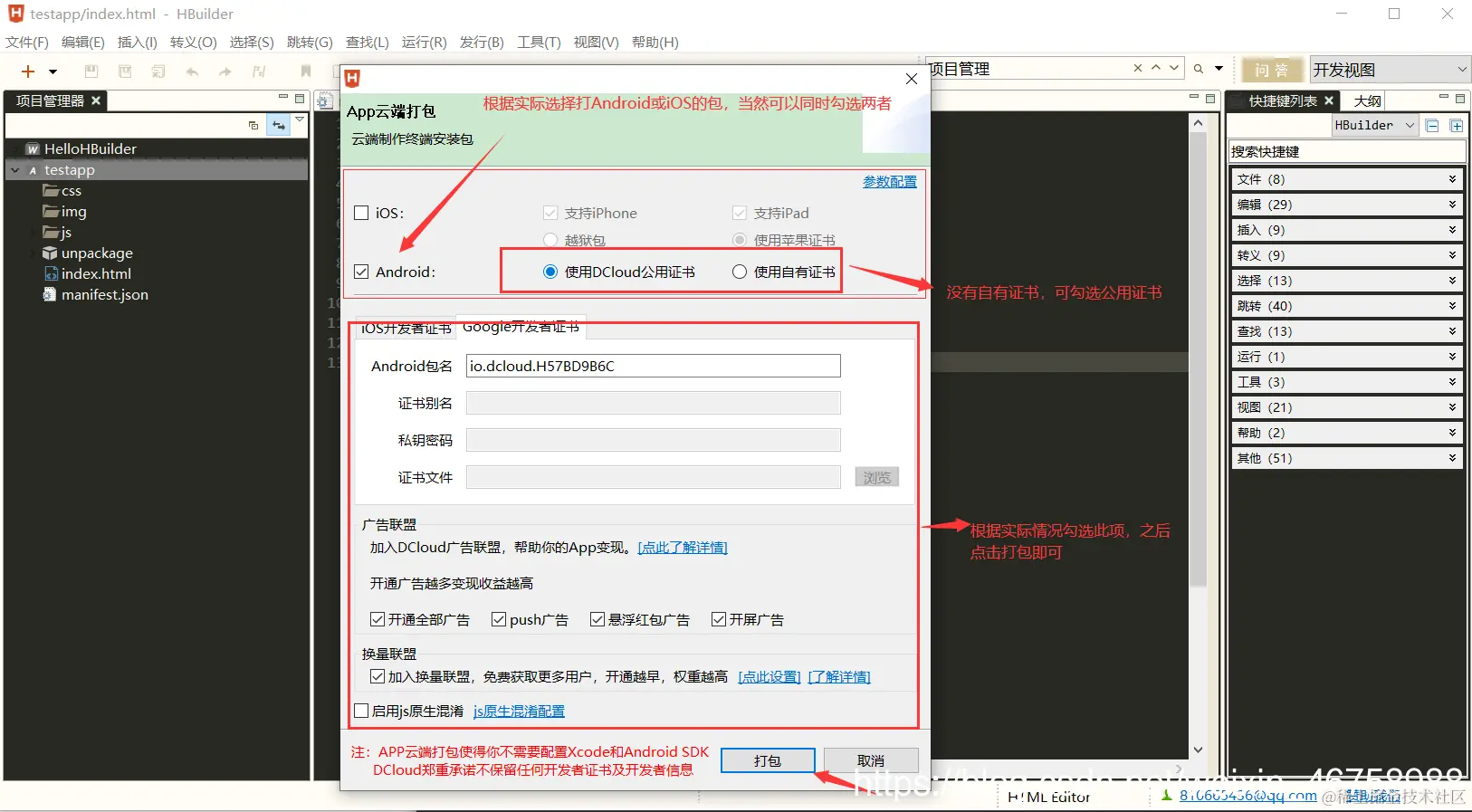
Task: Click the next match down arrow
Action: (1174, 68)
